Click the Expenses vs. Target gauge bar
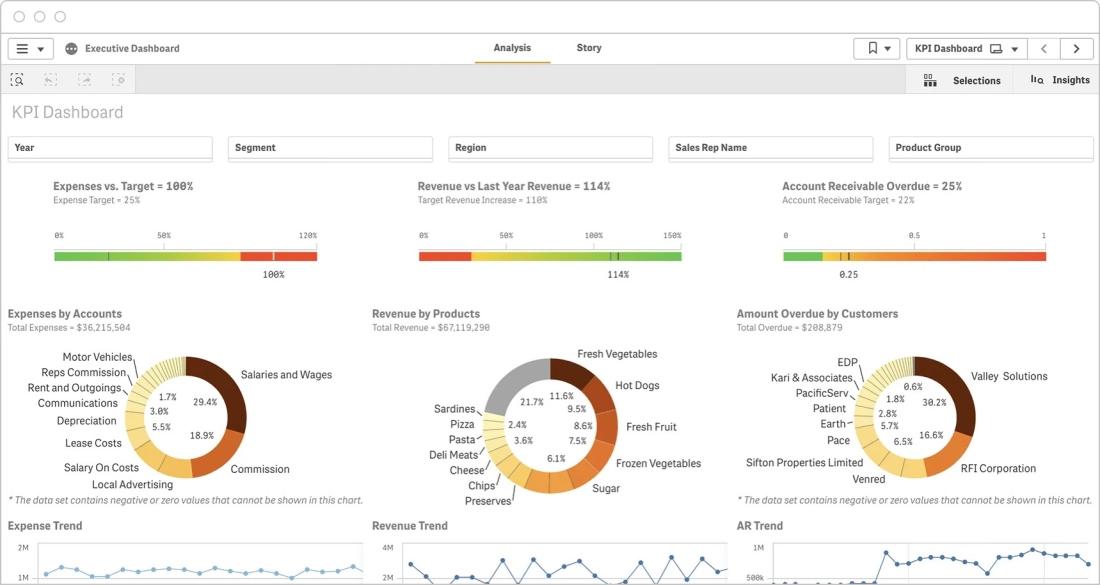 pyautogui.click(x=186, y=257)
